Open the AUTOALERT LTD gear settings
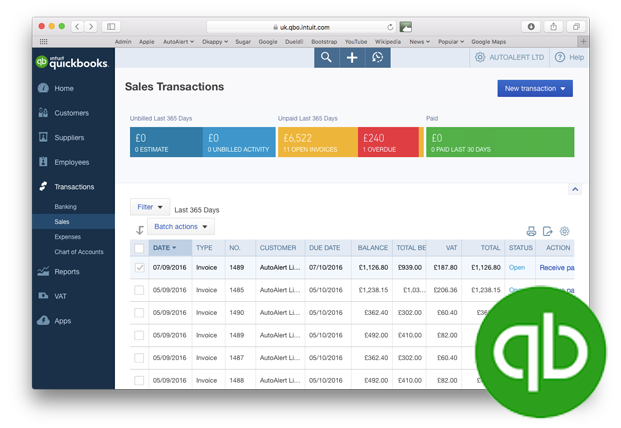Viewport: 621px width, 428px height. [x=480, y=57]
